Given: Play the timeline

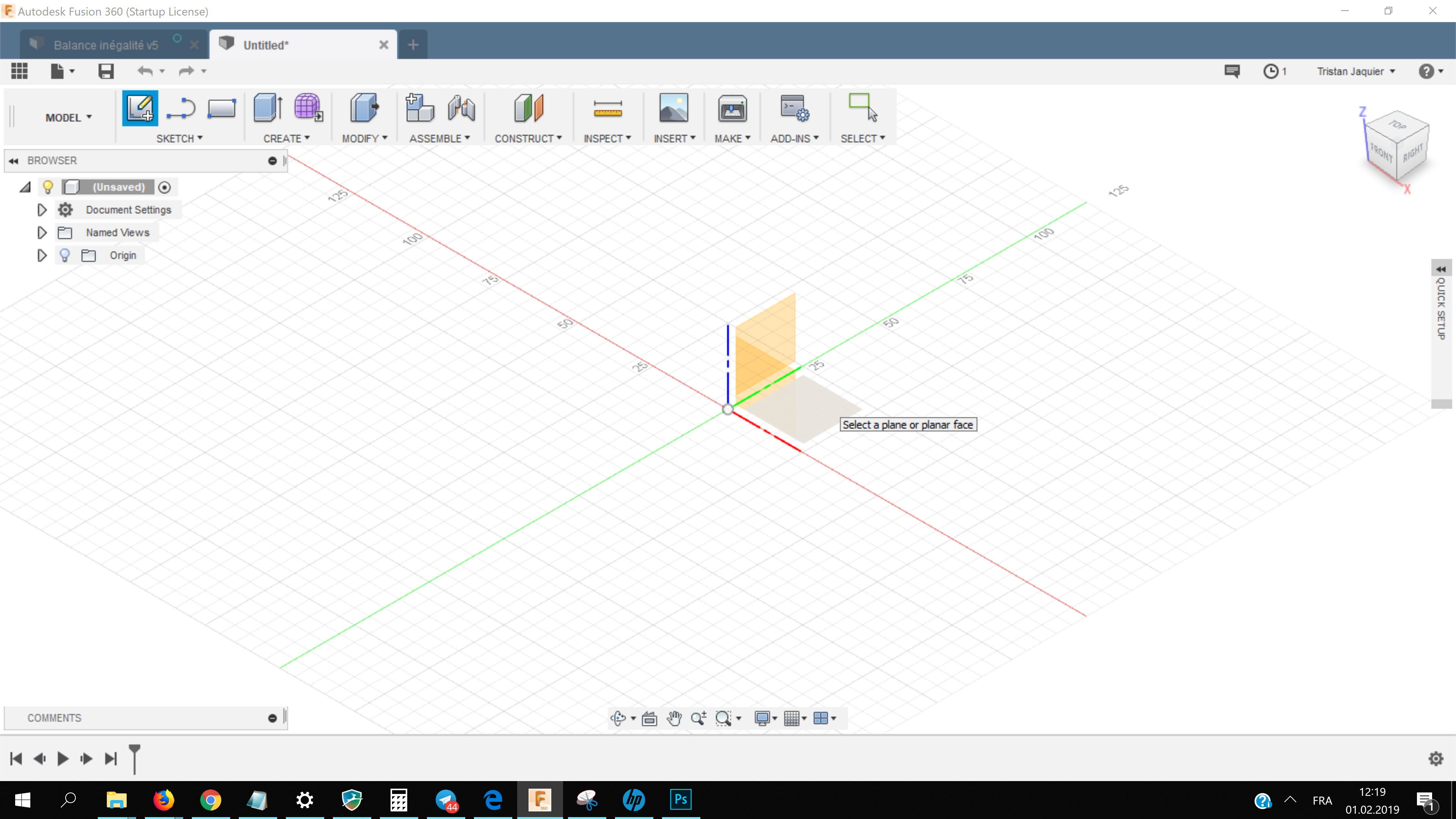Looking at the screenshot, I should pos(63,758).
